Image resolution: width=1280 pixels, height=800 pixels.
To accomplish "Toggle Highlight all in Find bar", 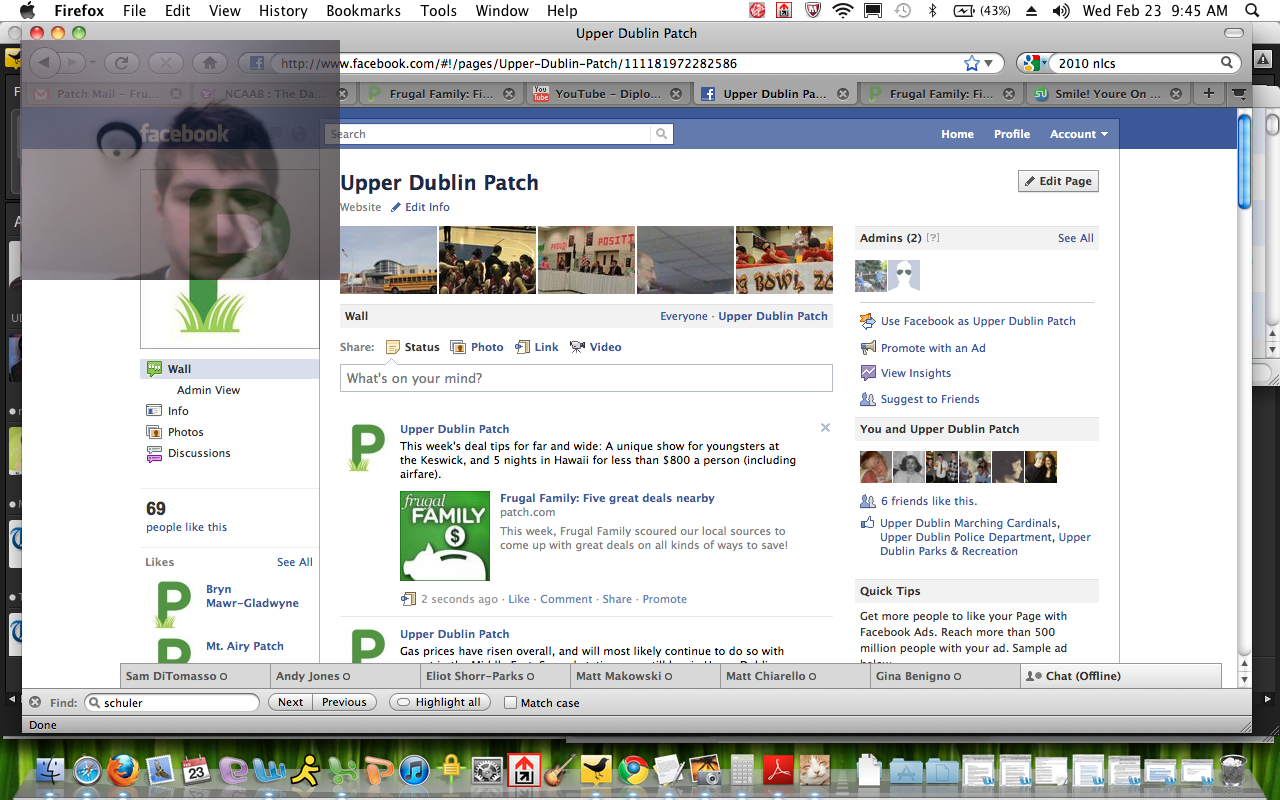I will (x=440, y=702).
